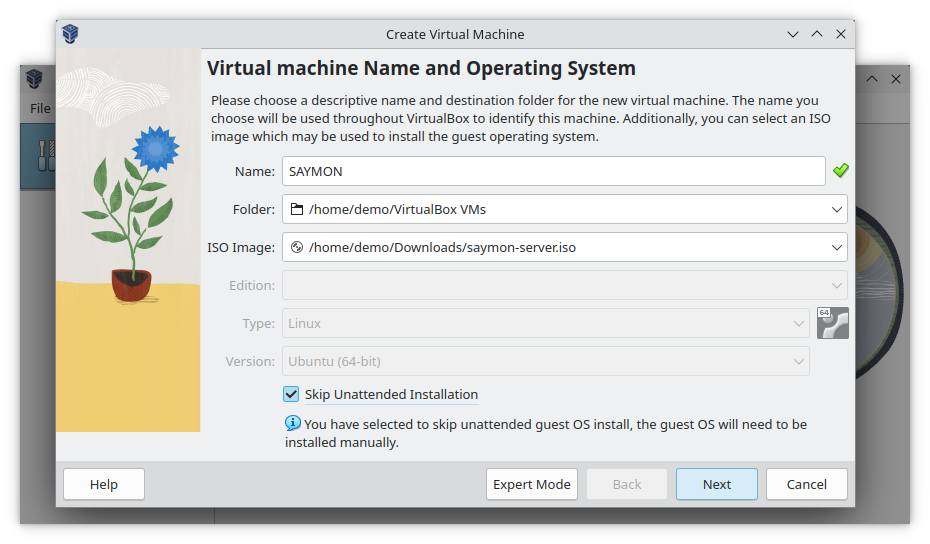Image resolution: width=930 pixels, height=544 pixels.
Task: Click the info icon beside skip unattended message
Action: pyautogui.click(x=292, y=423)
